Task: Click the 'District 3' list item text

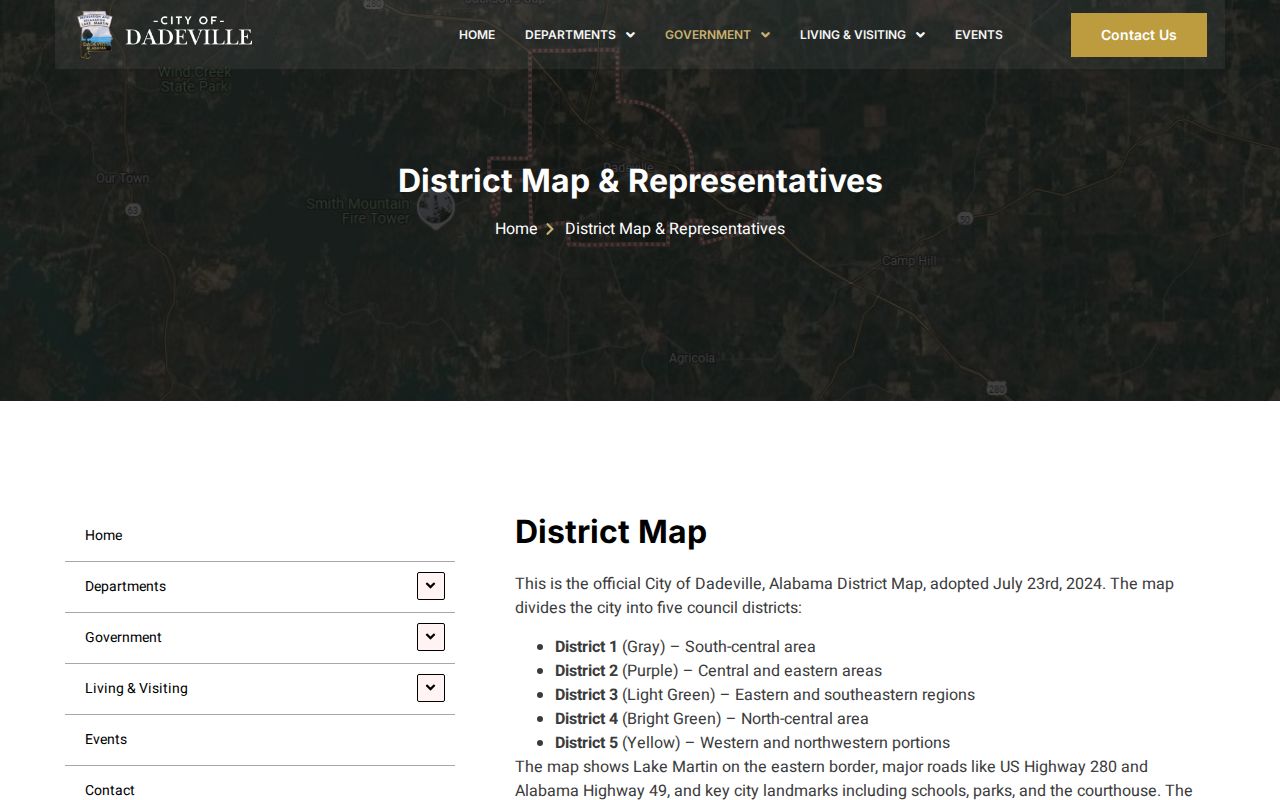Action: pos(765,695)
